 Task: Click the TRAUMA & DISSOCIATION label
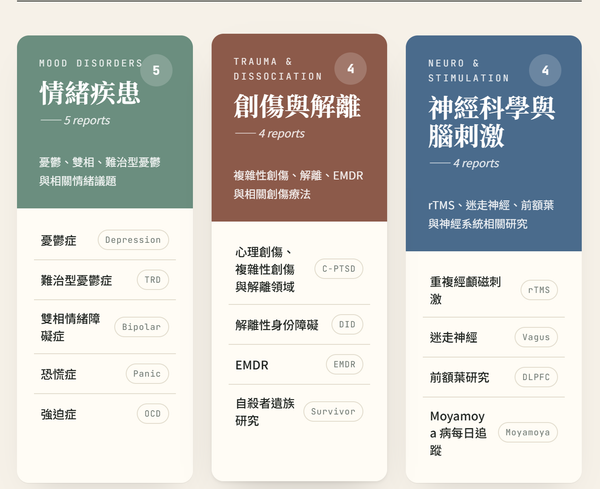(278, 69)
